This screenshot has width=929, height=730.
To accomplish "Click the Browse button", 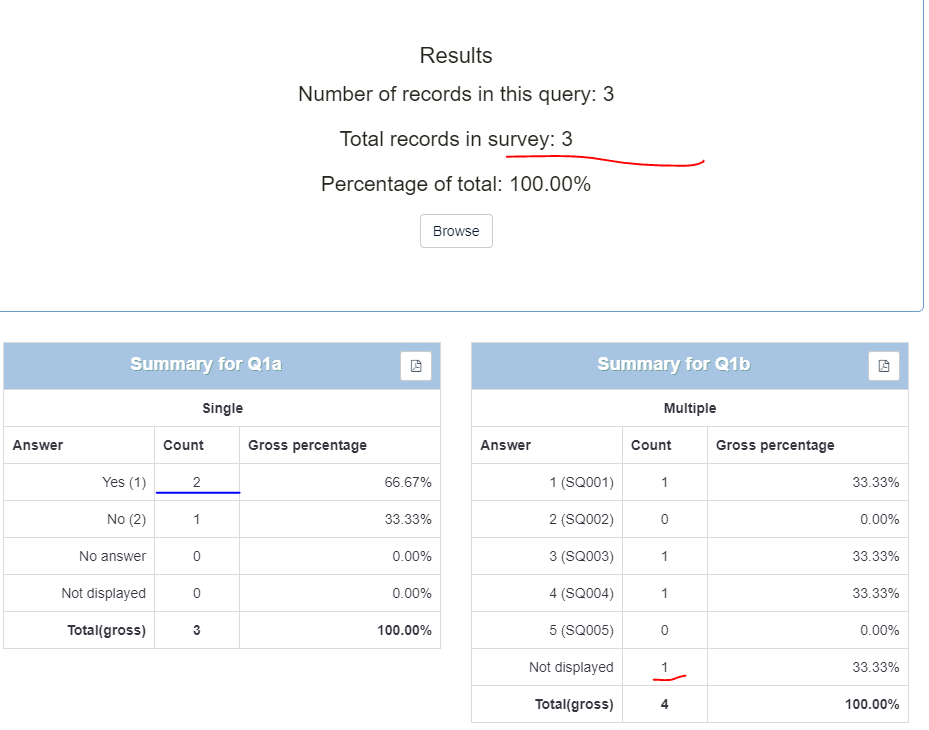I will (x=456, y=231).
